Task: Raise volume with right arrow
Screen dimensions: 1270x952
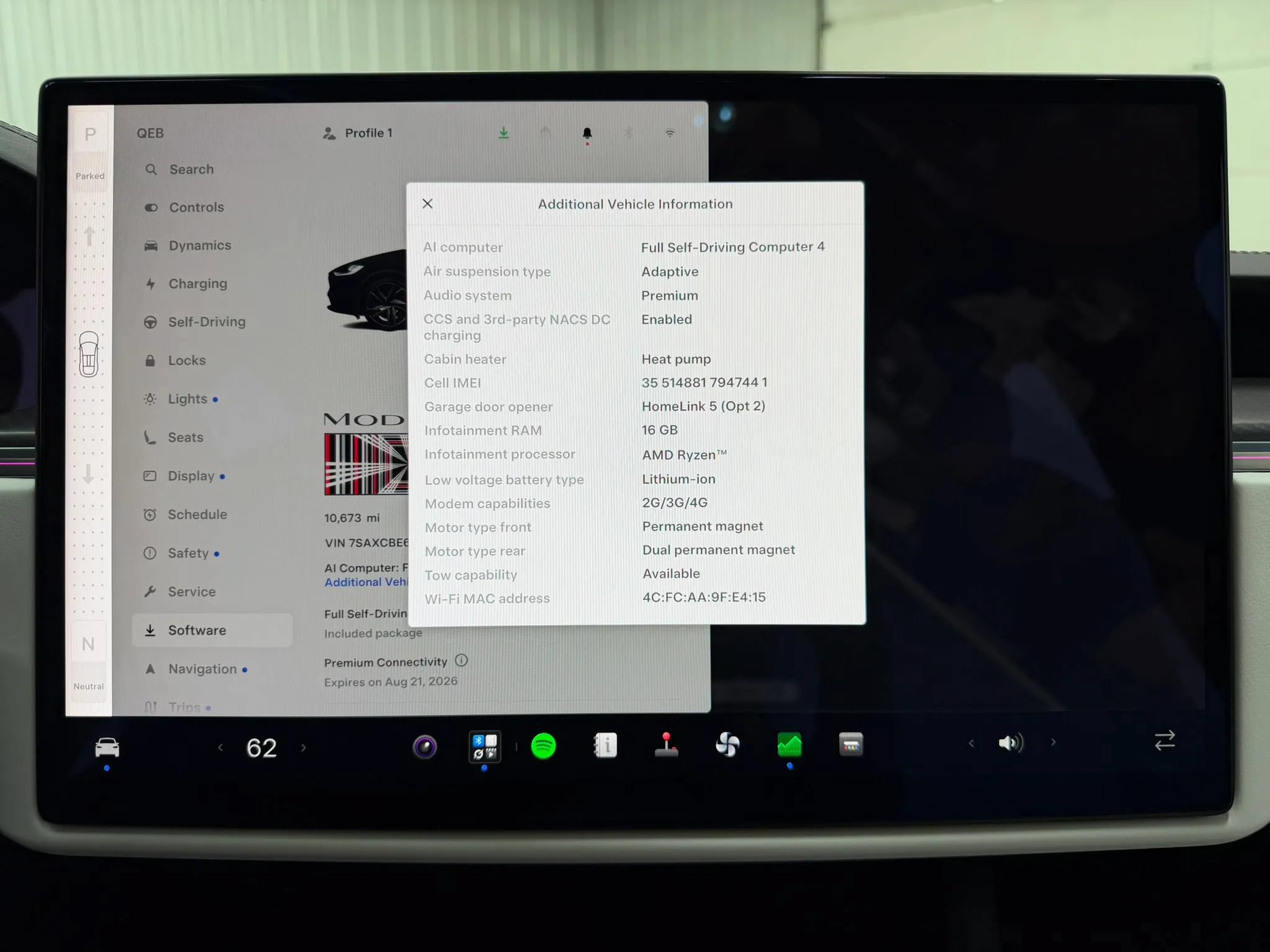Action: pyautogui.click(x=1053, y=742)
